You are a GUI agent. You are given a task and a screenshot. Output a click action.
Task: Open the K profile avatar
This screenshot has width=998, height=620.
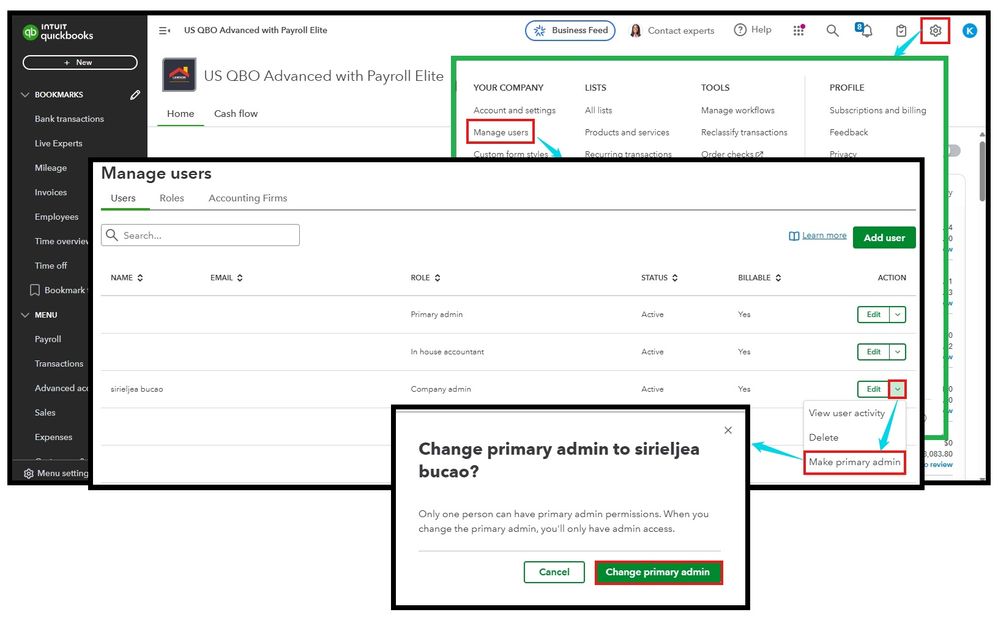[x=969, y=31]
